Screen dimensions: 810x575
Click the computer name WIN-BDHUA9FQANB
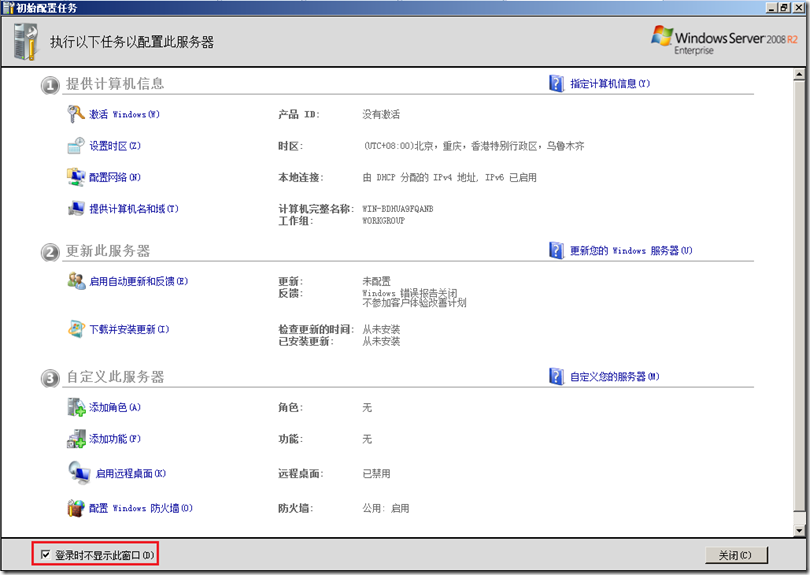click(397, 209)
